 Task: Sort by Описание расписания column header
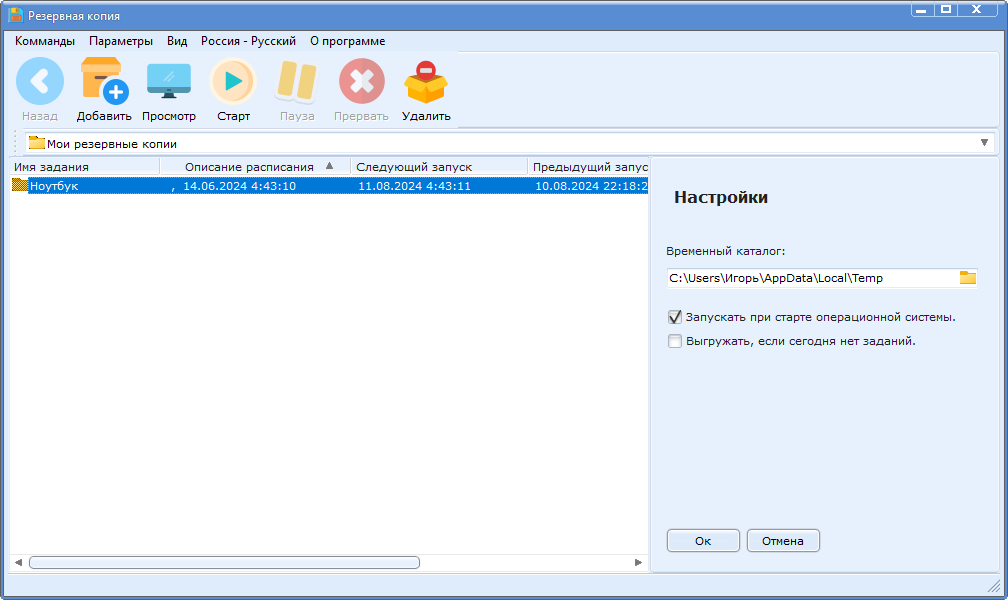pyautogui.click(x=250, y=167)
